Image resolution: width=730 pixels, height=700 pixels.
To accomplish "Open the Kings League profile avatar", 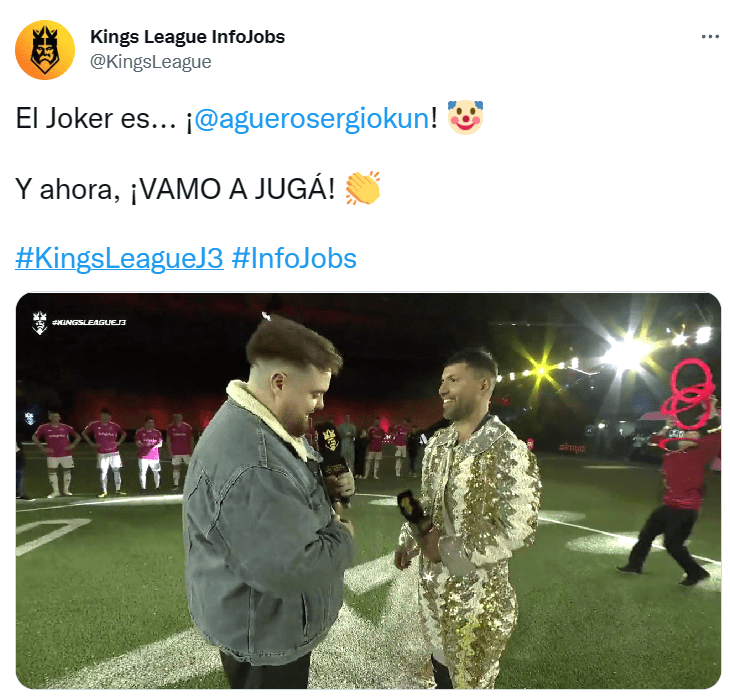I will 45,50.
